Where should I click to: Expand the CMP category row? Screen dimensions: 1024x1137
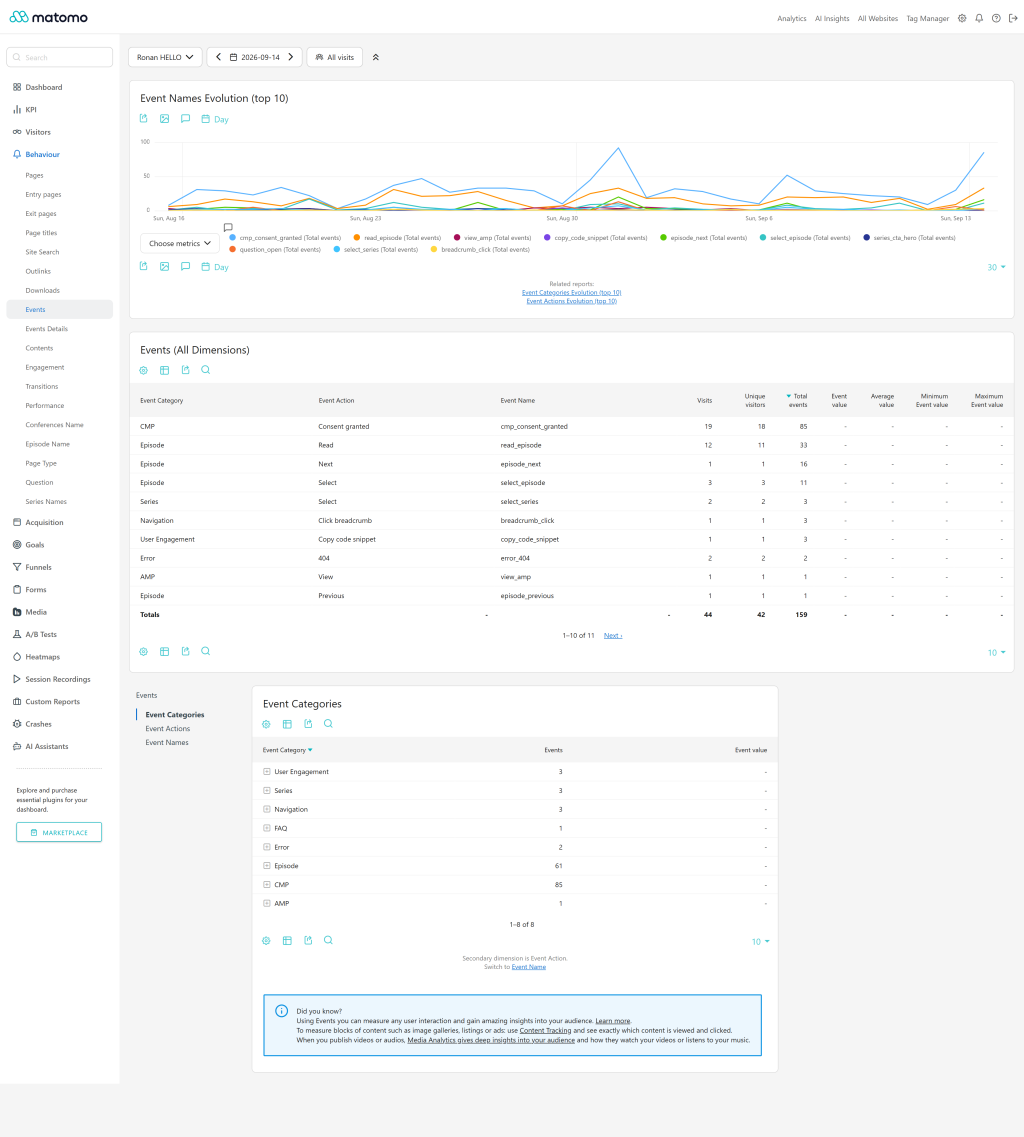(x=267, y=885)
